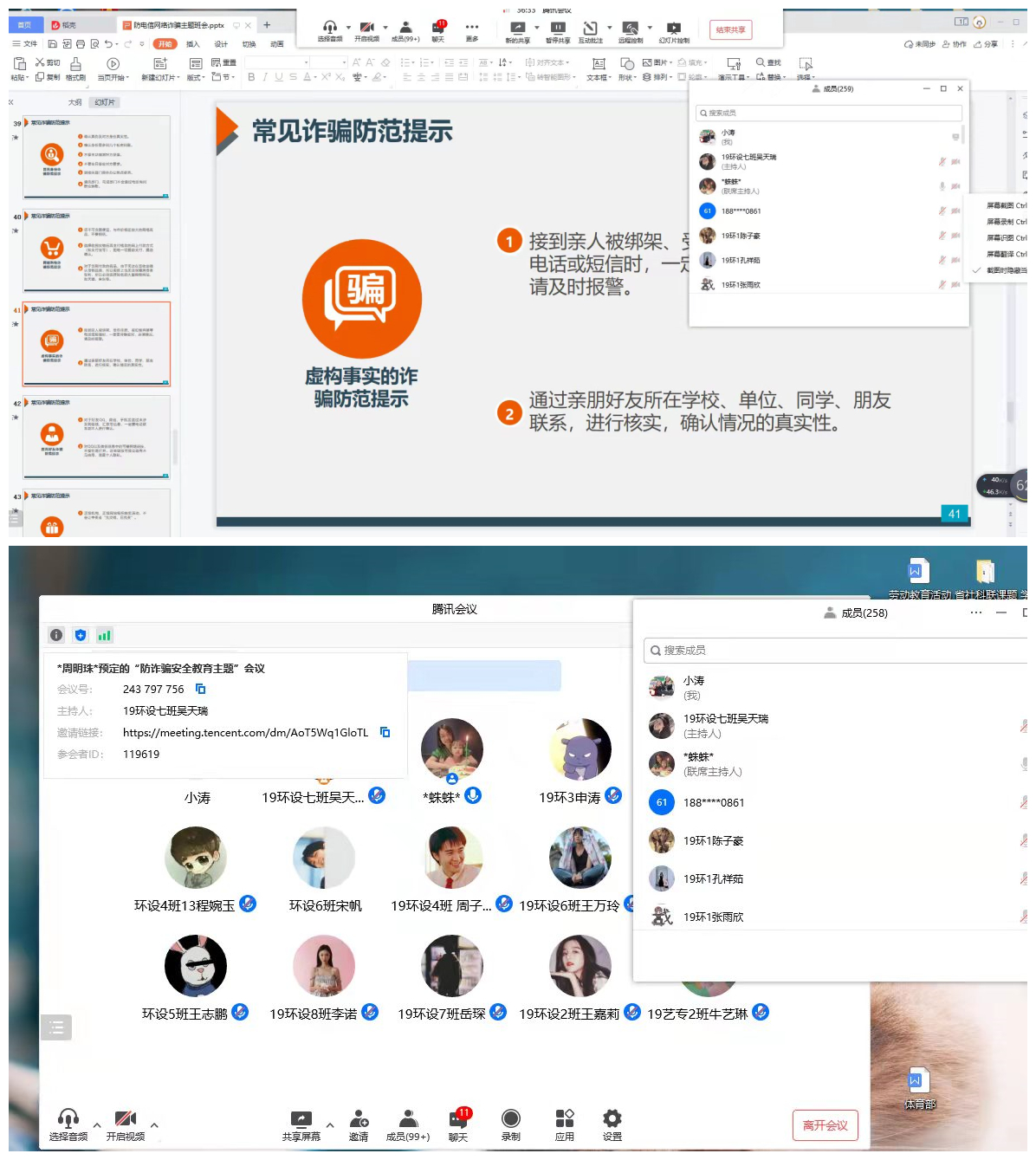This screenshot has height=1160, width=1036.
Task: Toggle 选择音频 headphone audio in bottom toolbar
Action: [68, 1119]
